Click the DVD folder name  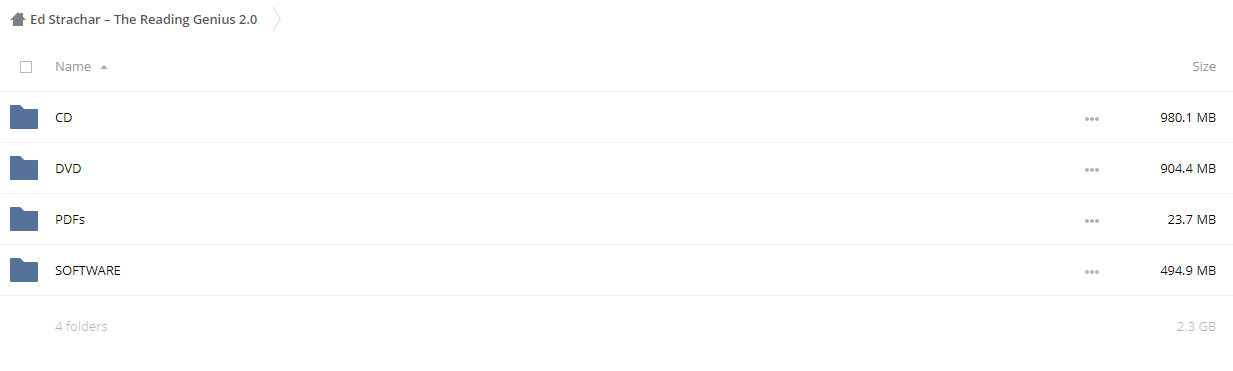click(68, 168)
